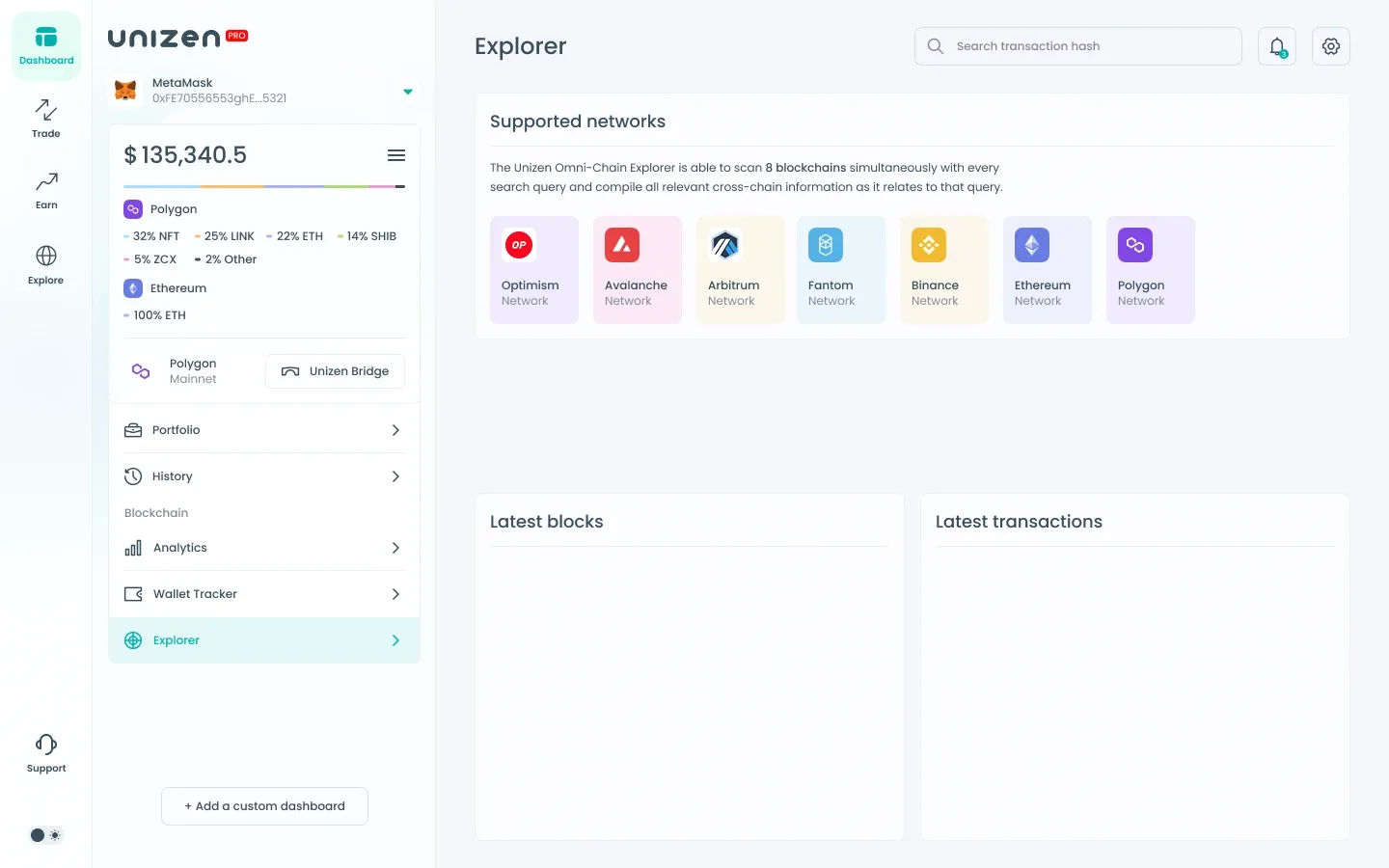This screenshot has height=868, width=1389.
Task: Click the Latest transactions heading
Action: click(1019, 522)
